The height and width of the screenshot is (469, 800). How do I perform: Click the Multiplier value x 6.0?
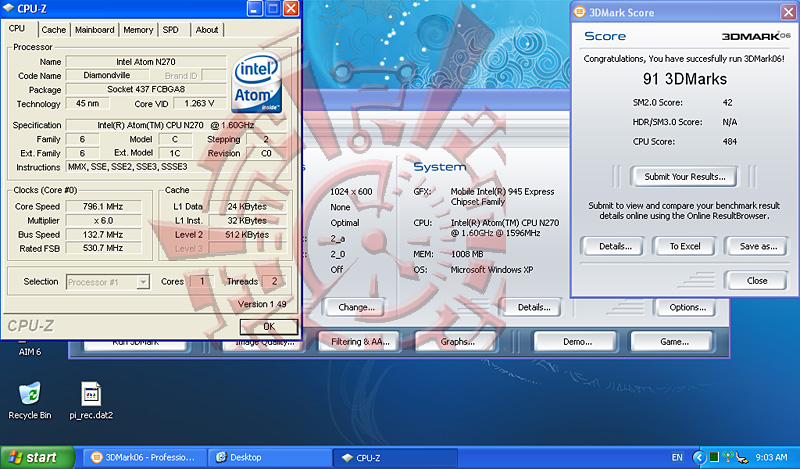[x=103, y=220]
